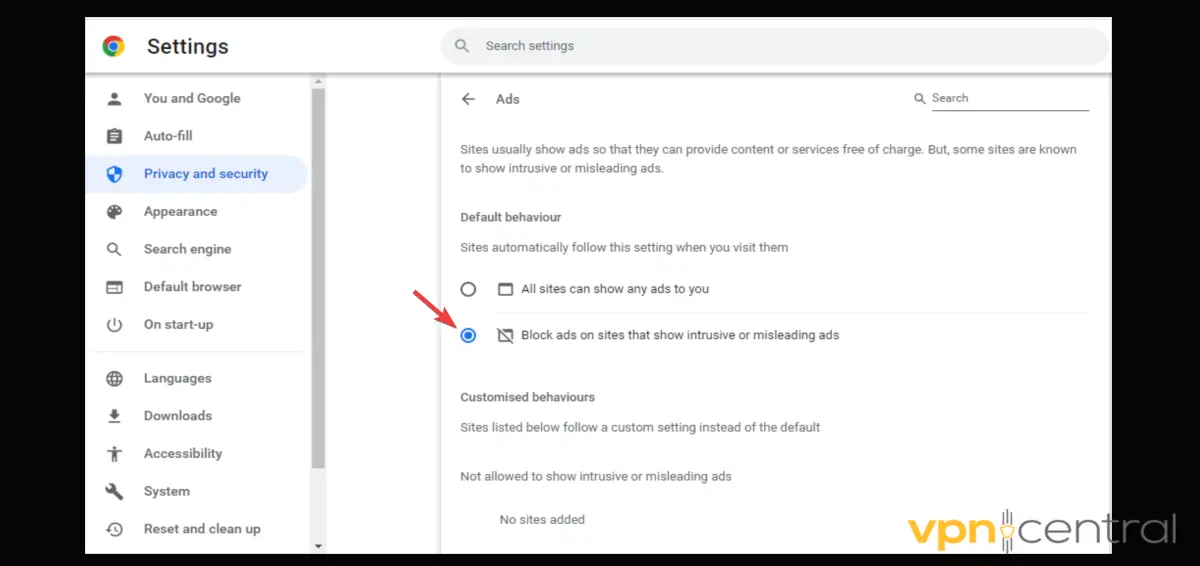Open the System settings section

coord(166,491)
